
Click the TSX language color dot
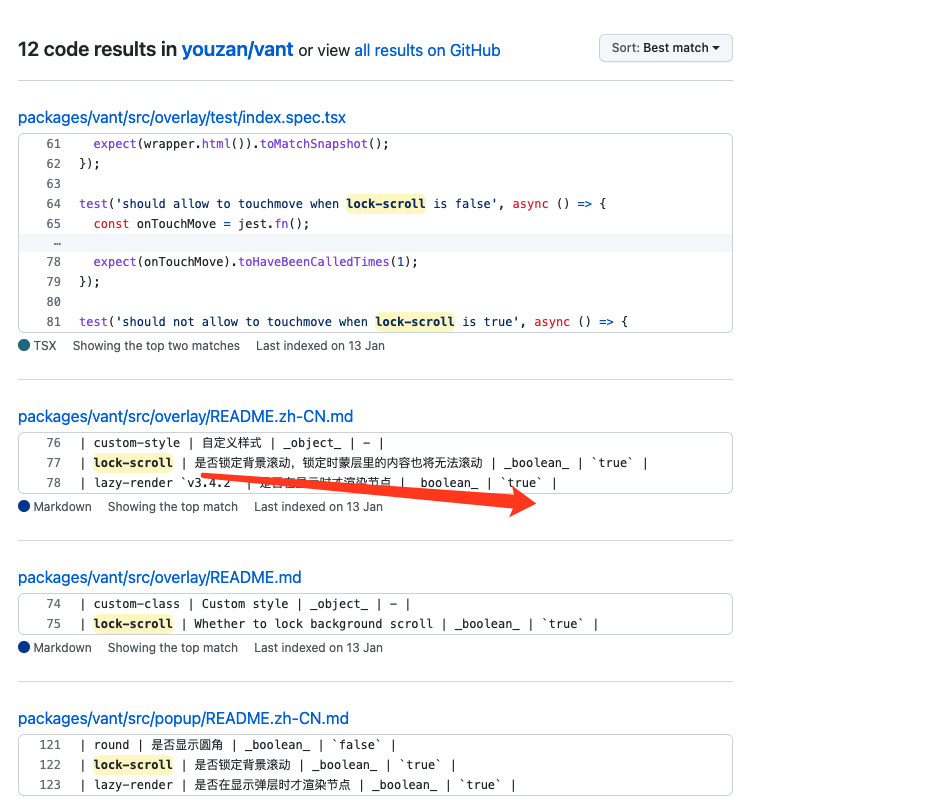[24, 346]
